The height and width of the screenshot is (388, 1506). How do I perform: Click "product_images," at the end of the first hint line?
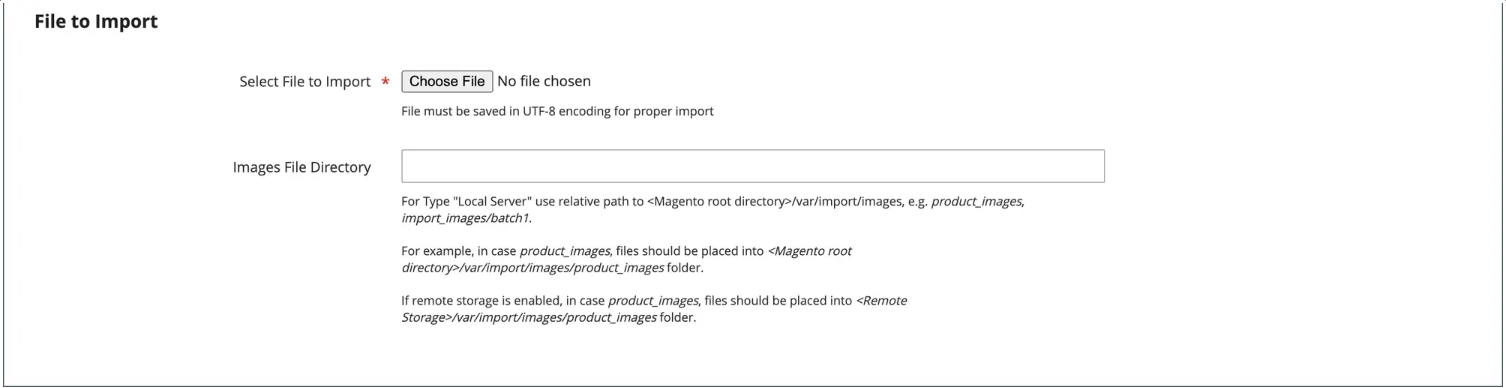(x=977, y=201)
